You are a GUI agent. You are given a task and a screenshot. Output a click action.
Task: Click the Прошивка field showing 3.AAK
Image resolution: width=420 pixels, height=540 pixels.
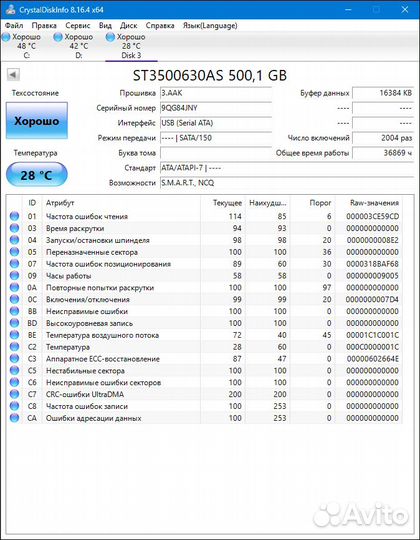[x=216, y=93]
